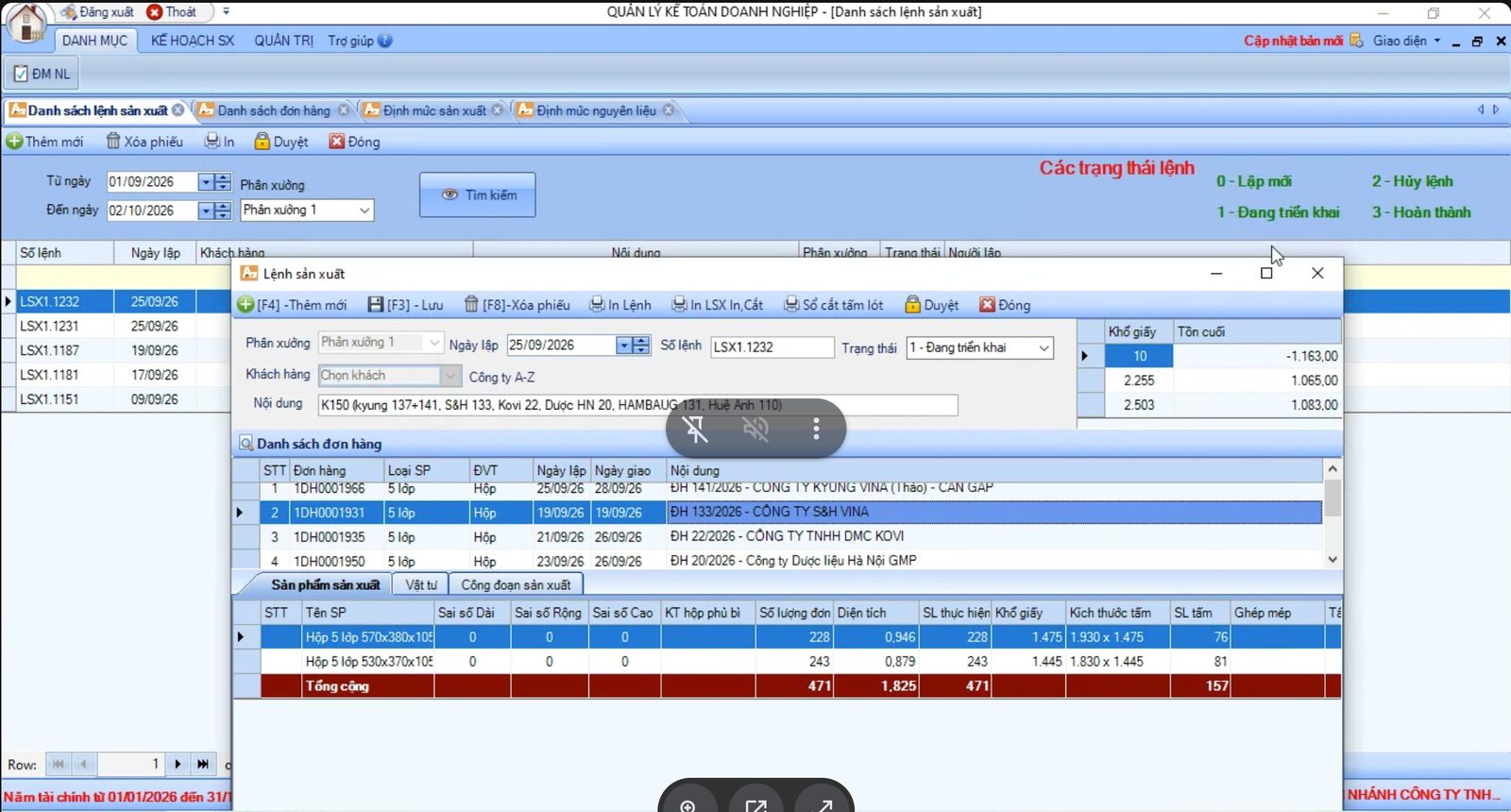
Task: Click In LSX In,Cắt printer icon
Action: [x=679, y=304]
